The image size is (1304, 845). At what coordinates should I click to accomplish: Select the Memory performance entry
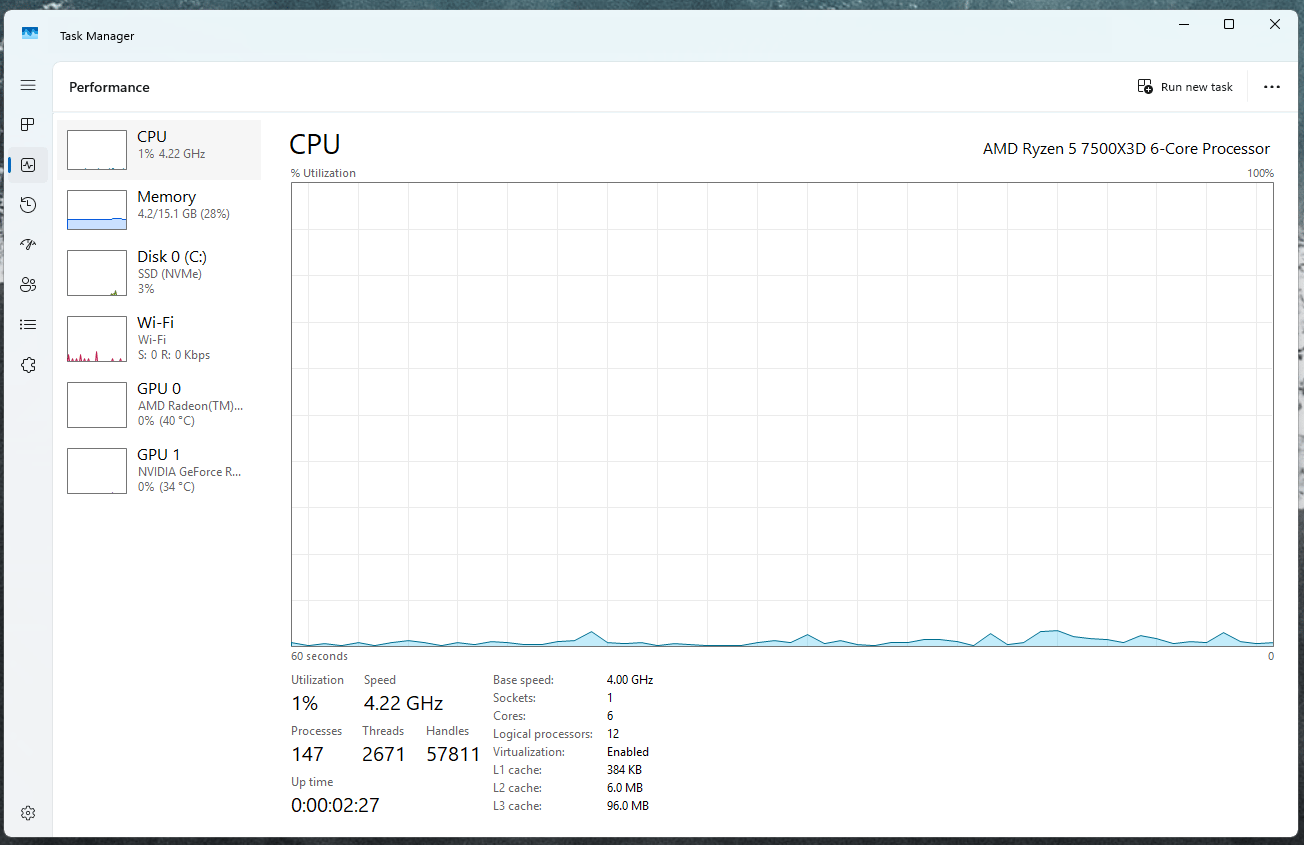click(x=159, y=210)
